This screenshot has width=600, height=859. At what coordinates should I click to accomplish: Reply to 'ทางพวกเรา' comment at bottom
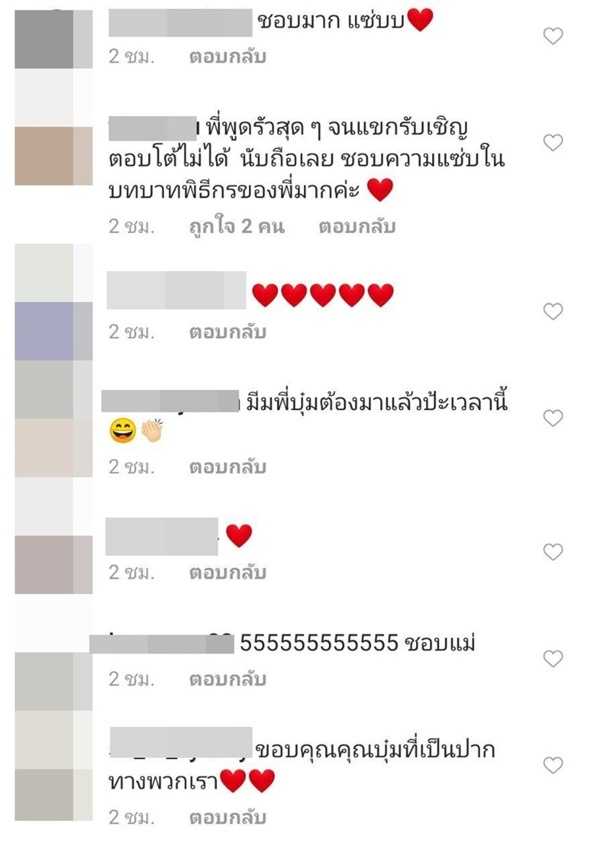pos(227,818)
